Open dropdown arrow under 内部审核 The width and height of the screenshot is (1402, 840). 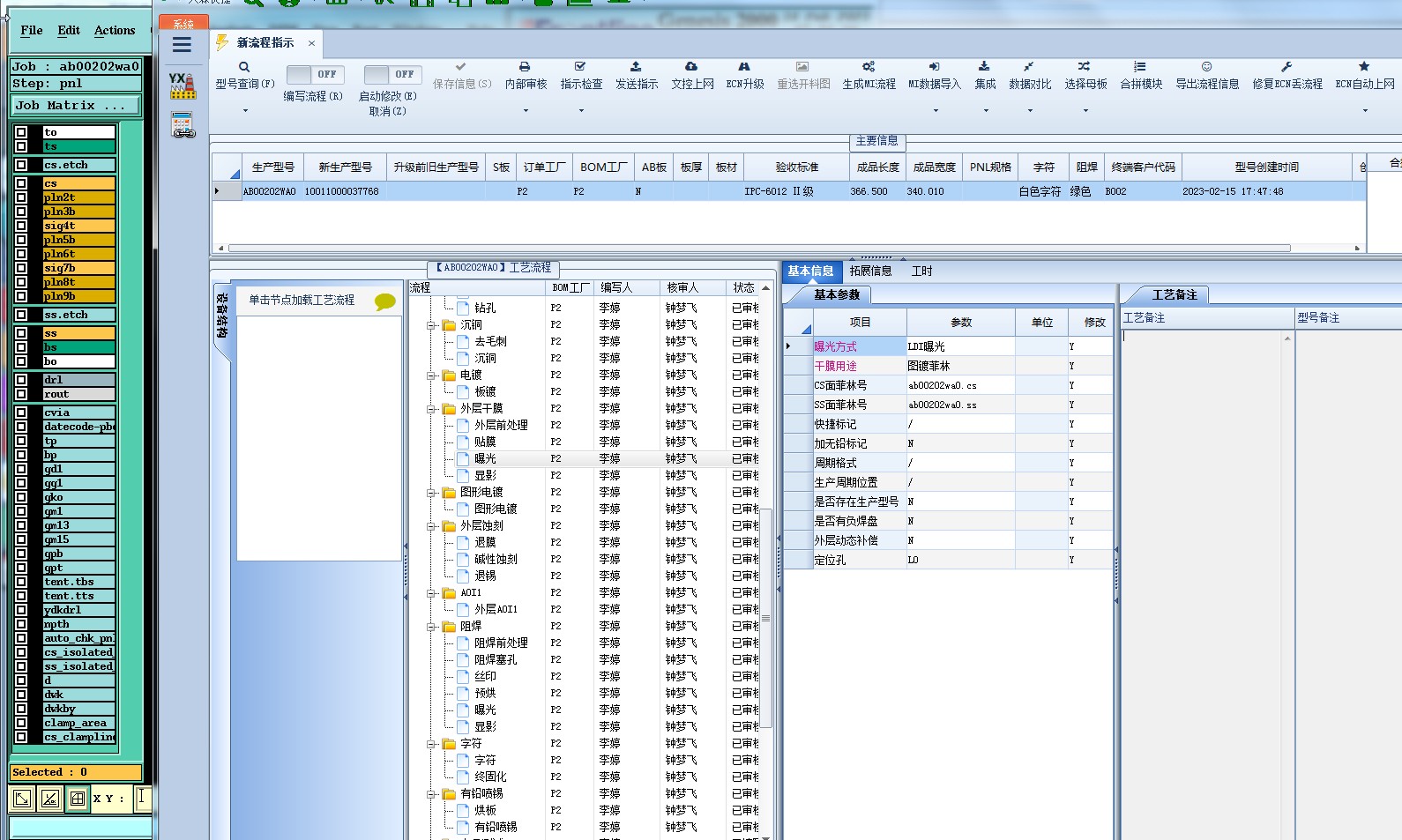(526, 111)
